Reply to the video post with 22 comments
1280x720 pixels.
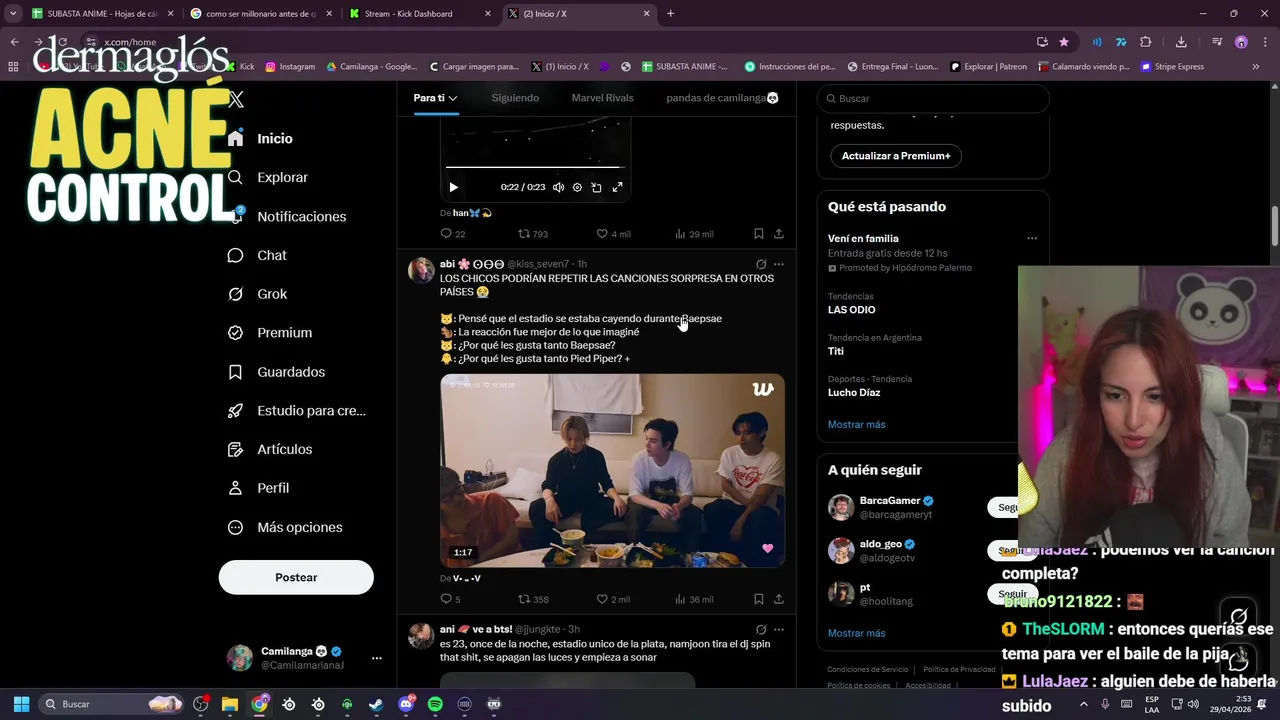(x=453, y=234)
